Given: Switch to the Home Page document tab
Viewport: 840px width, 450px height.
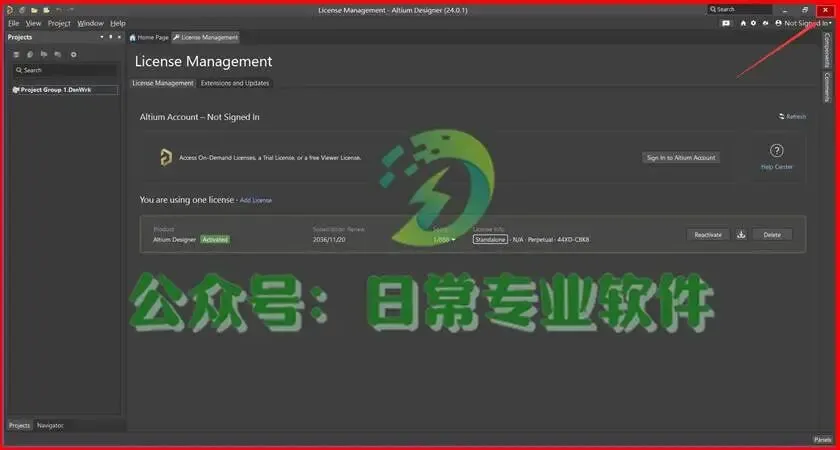Looking at the screenshot, I should [149, 38].
